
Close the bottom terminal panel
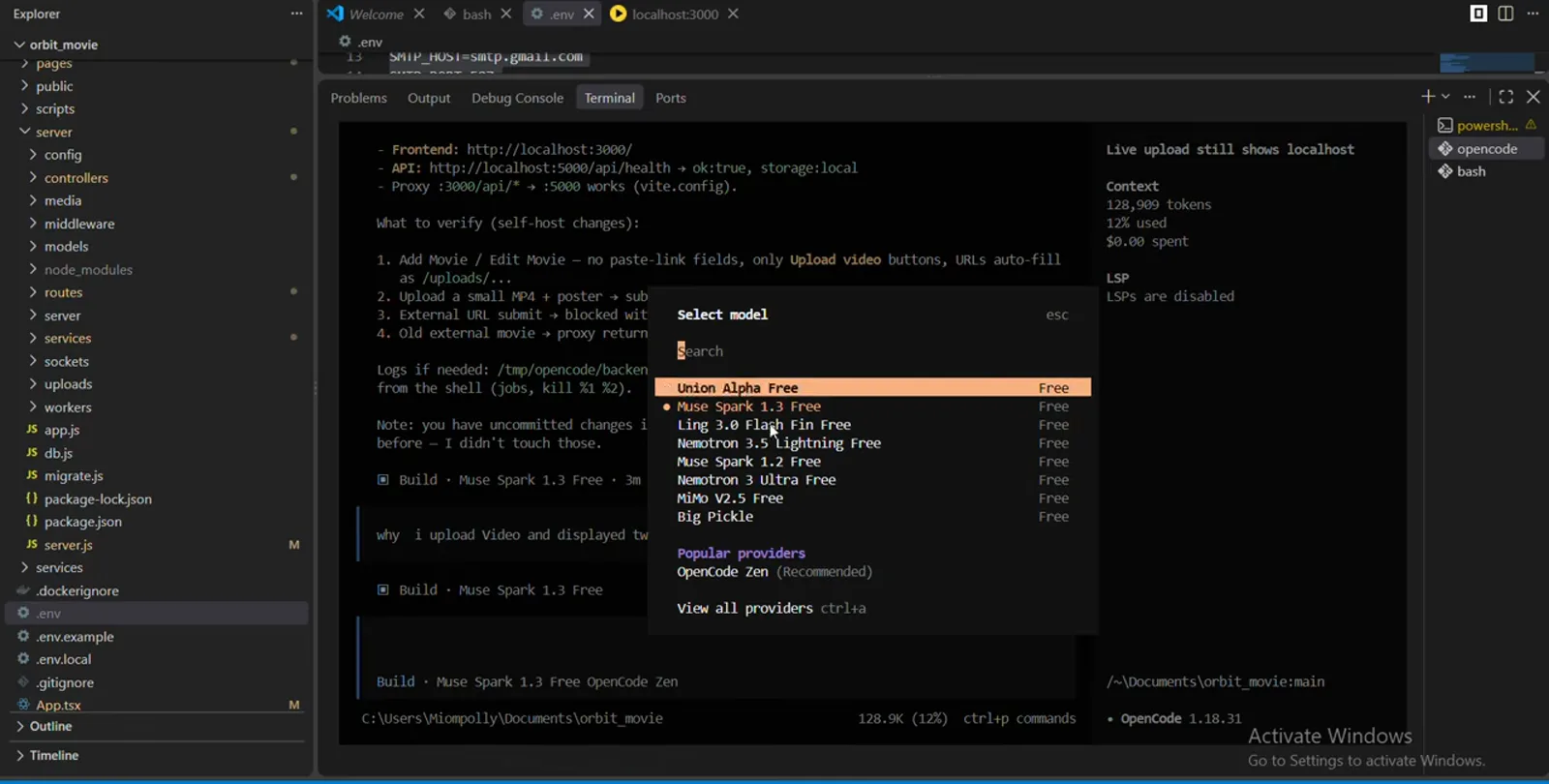point(1534,97)
